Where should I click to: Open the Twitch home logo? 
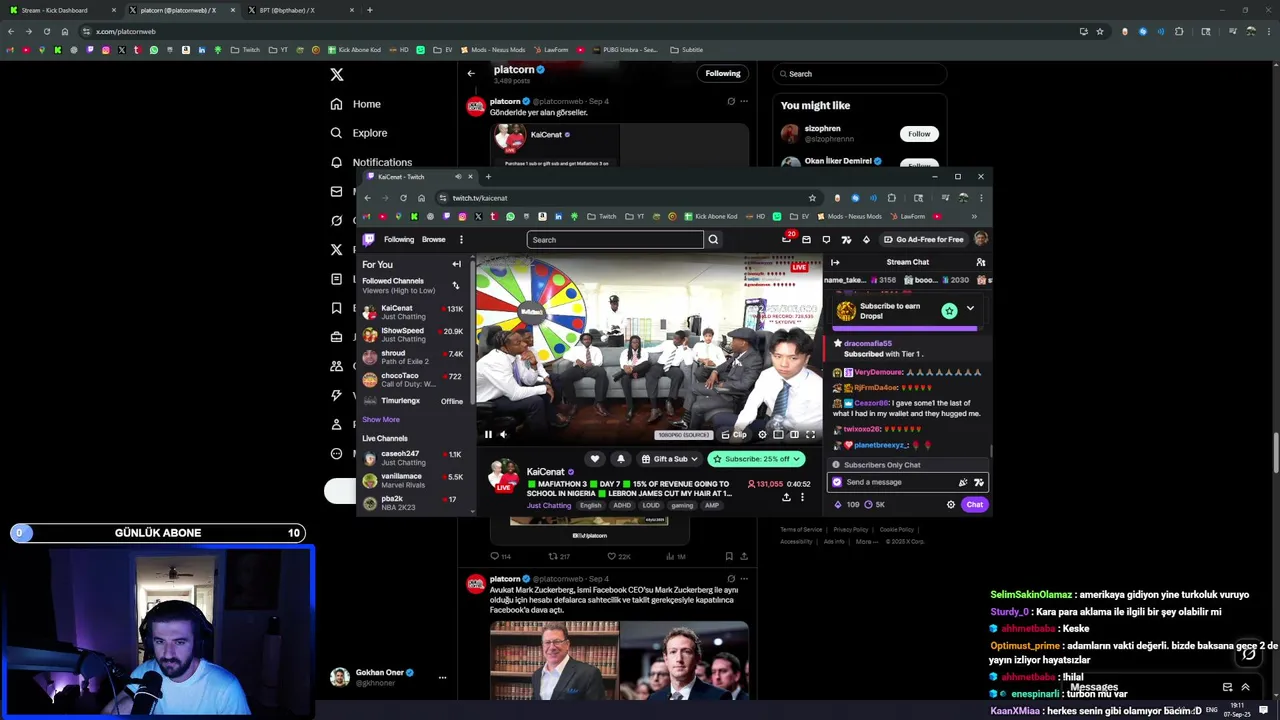click(x=369, y=240)
